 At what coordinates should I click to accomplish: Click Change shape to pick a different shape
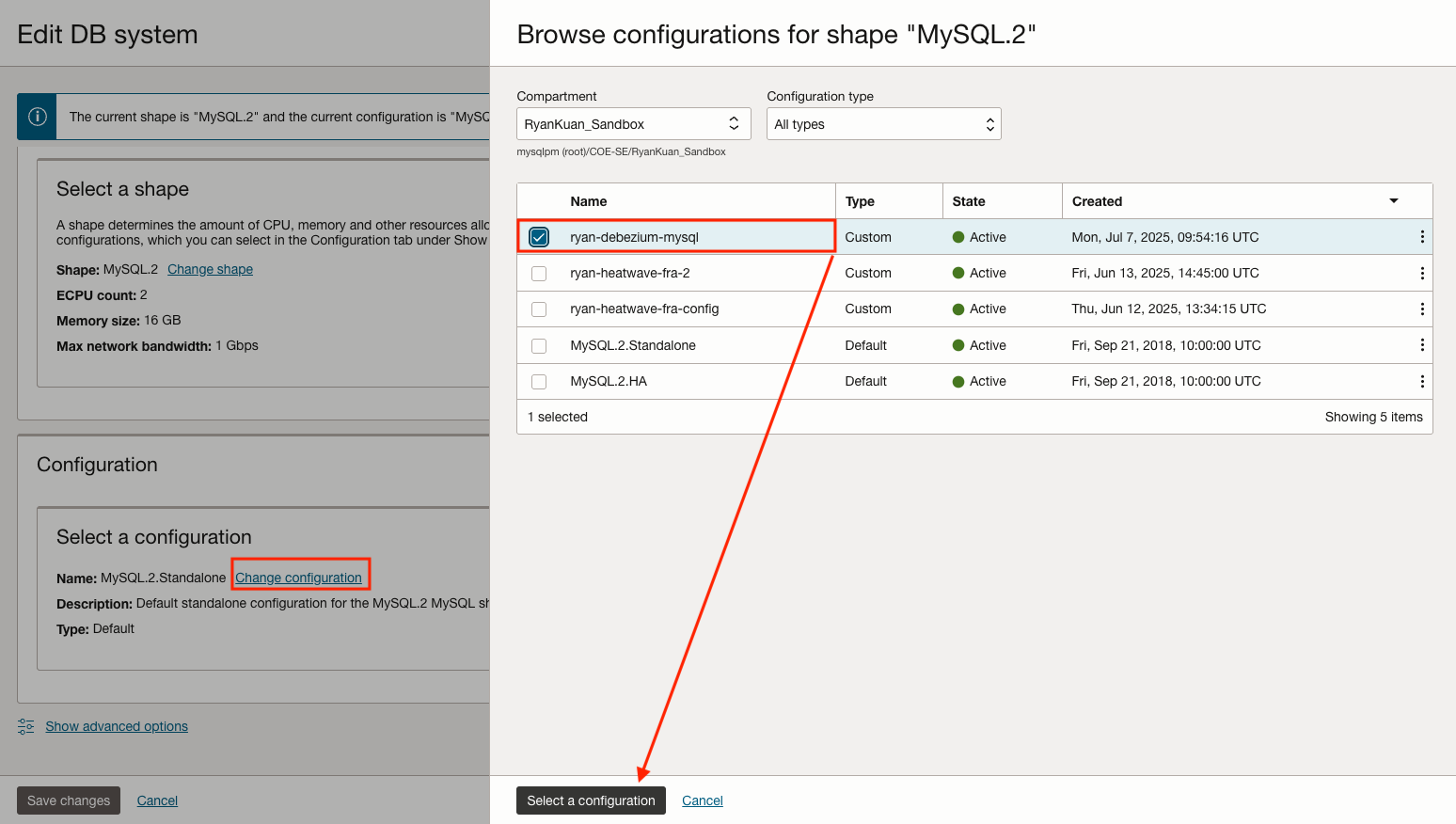coord(209,269)
